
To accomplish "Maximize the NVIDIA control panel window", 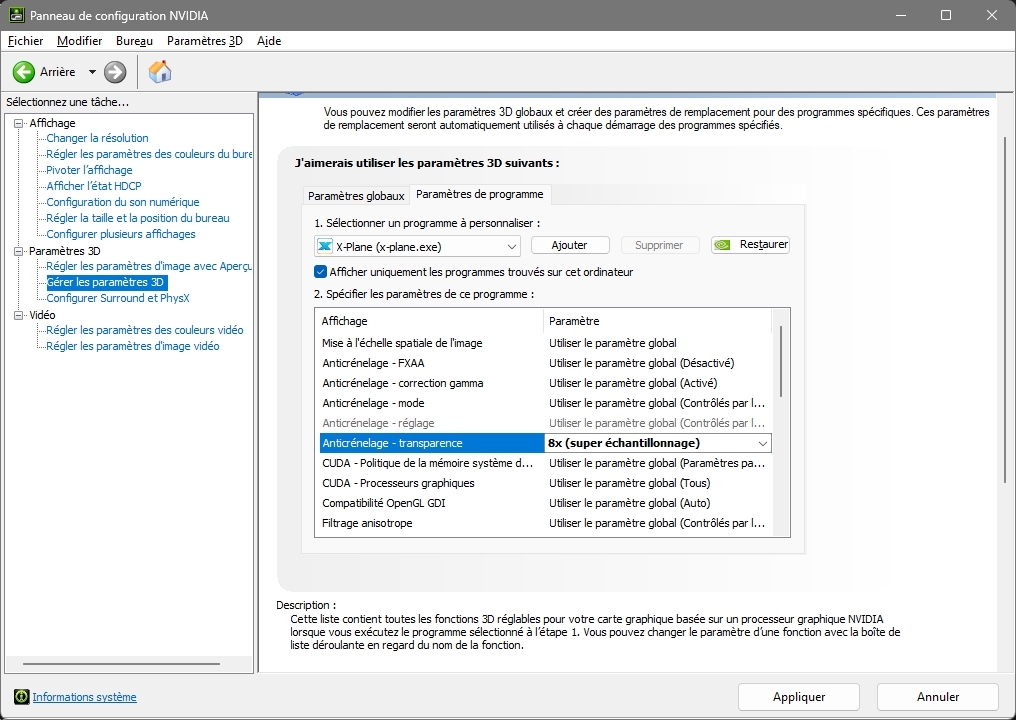I will coord(946,15).
